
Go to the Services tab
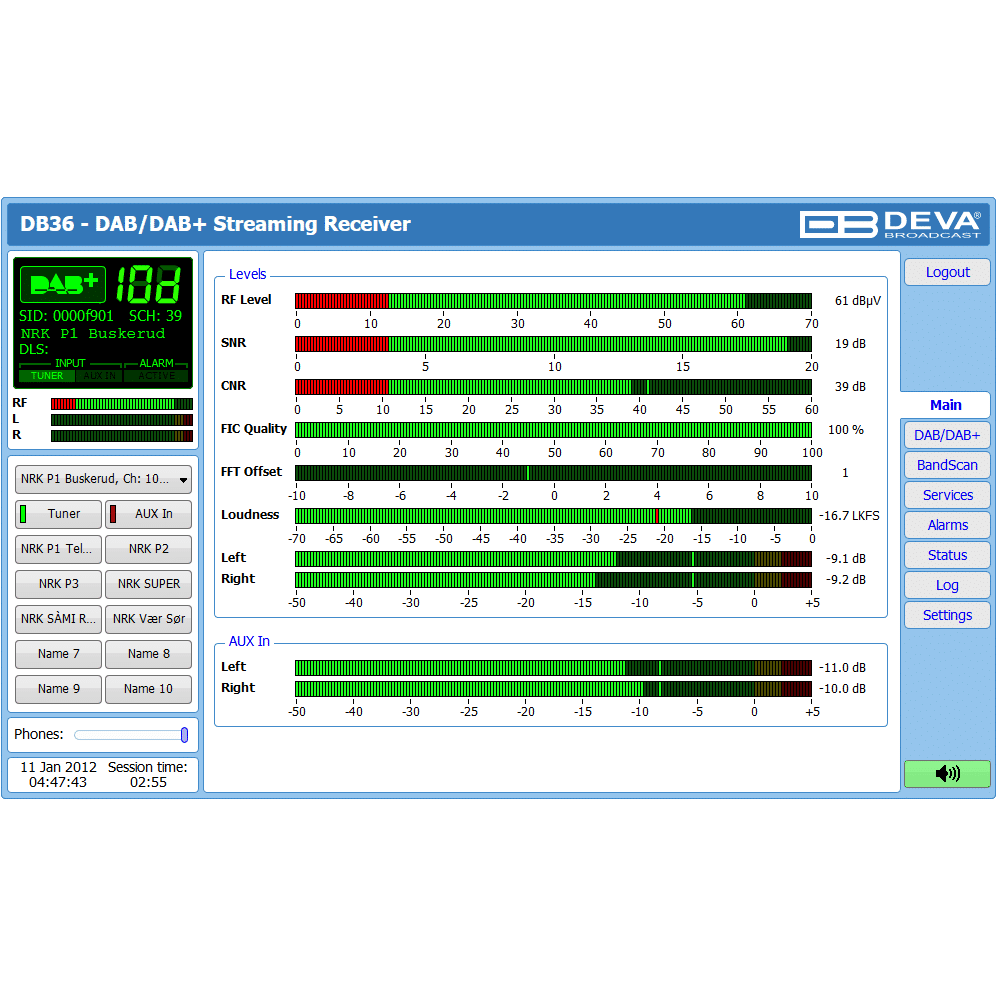pyautogui.click(x=946, y=495)
